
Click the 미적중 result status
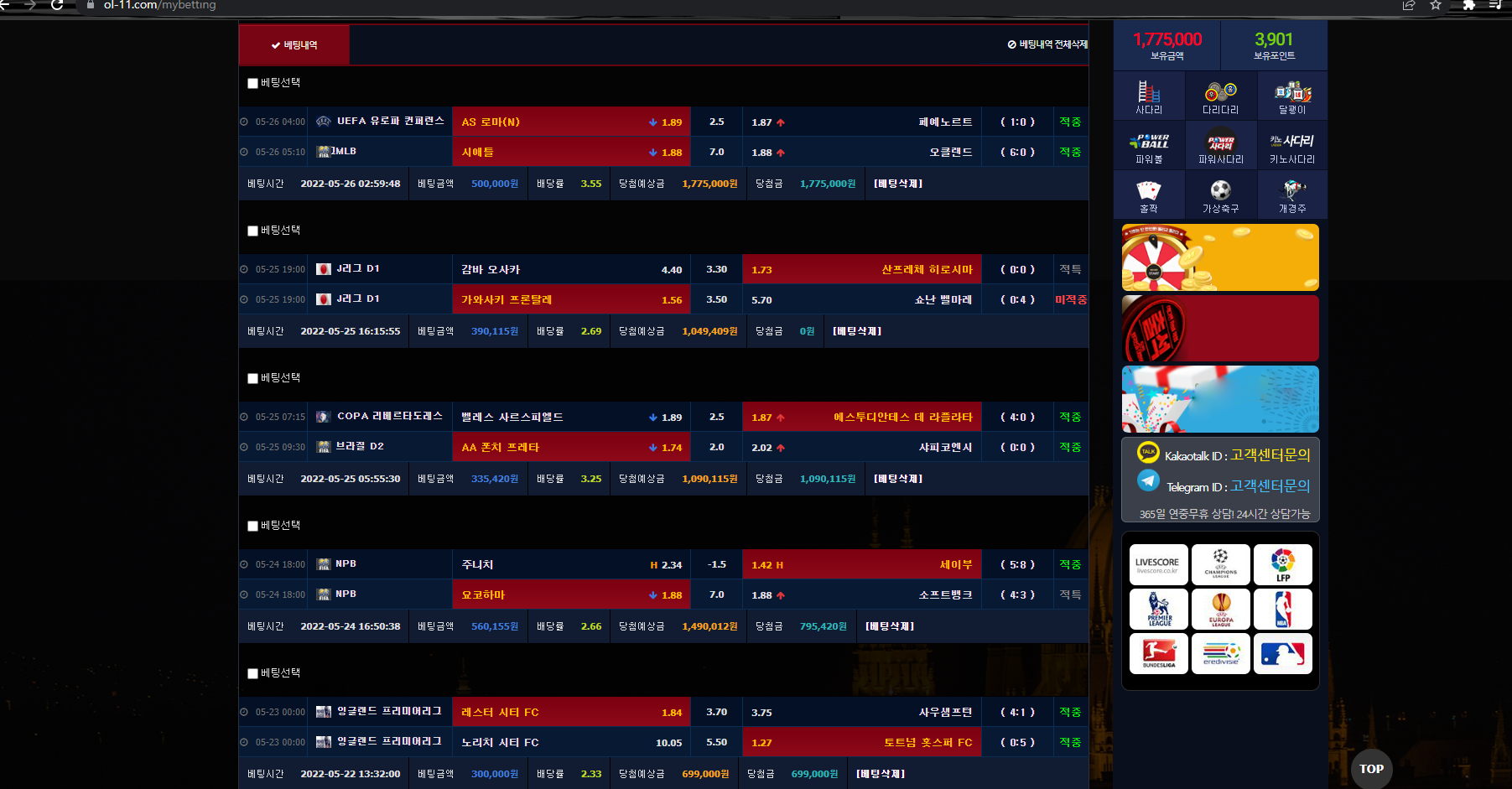pyautogui.click(x=1071, y=299)
